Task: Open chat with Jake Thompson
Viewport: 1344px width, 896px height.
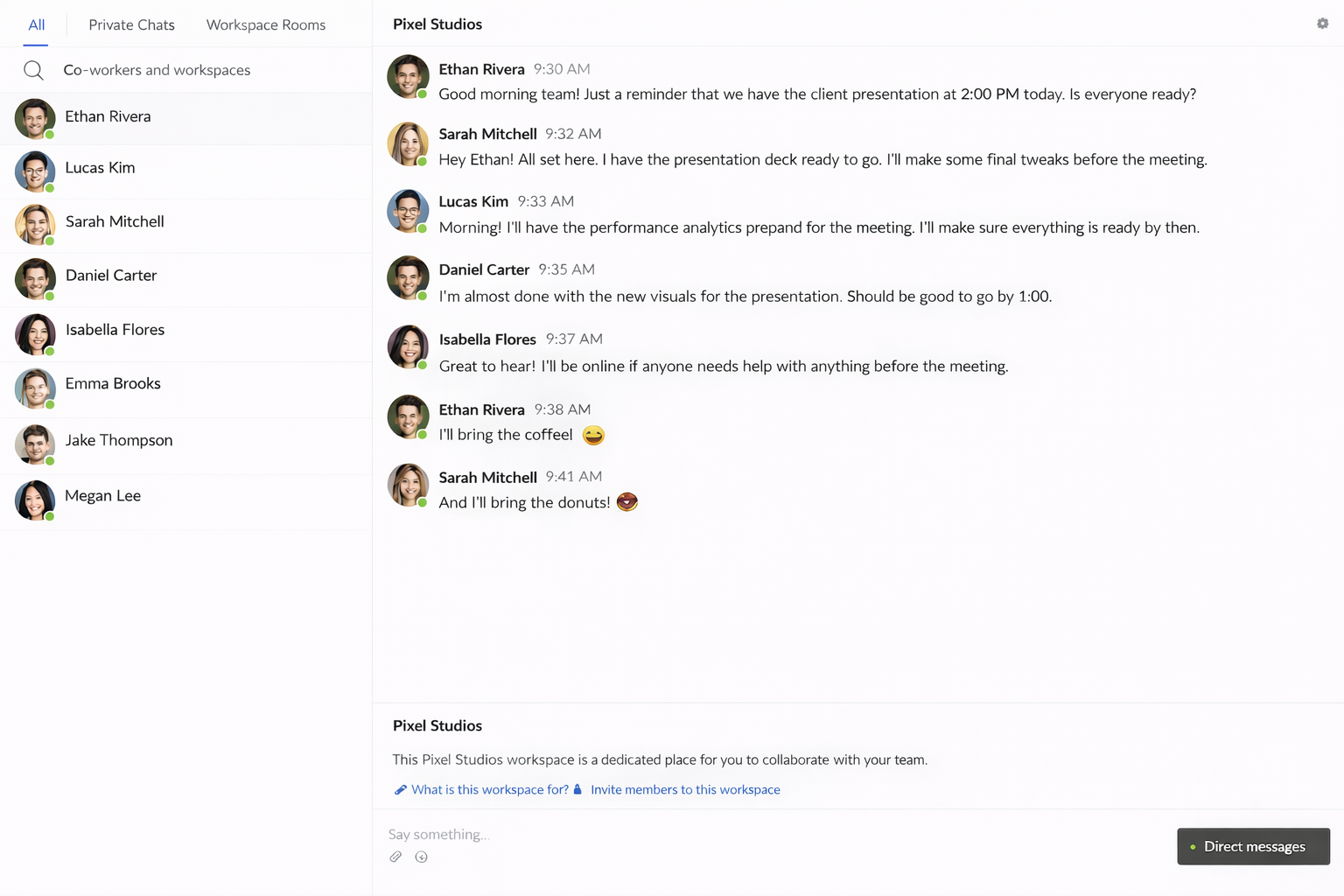Action: [x=119, y=440]
